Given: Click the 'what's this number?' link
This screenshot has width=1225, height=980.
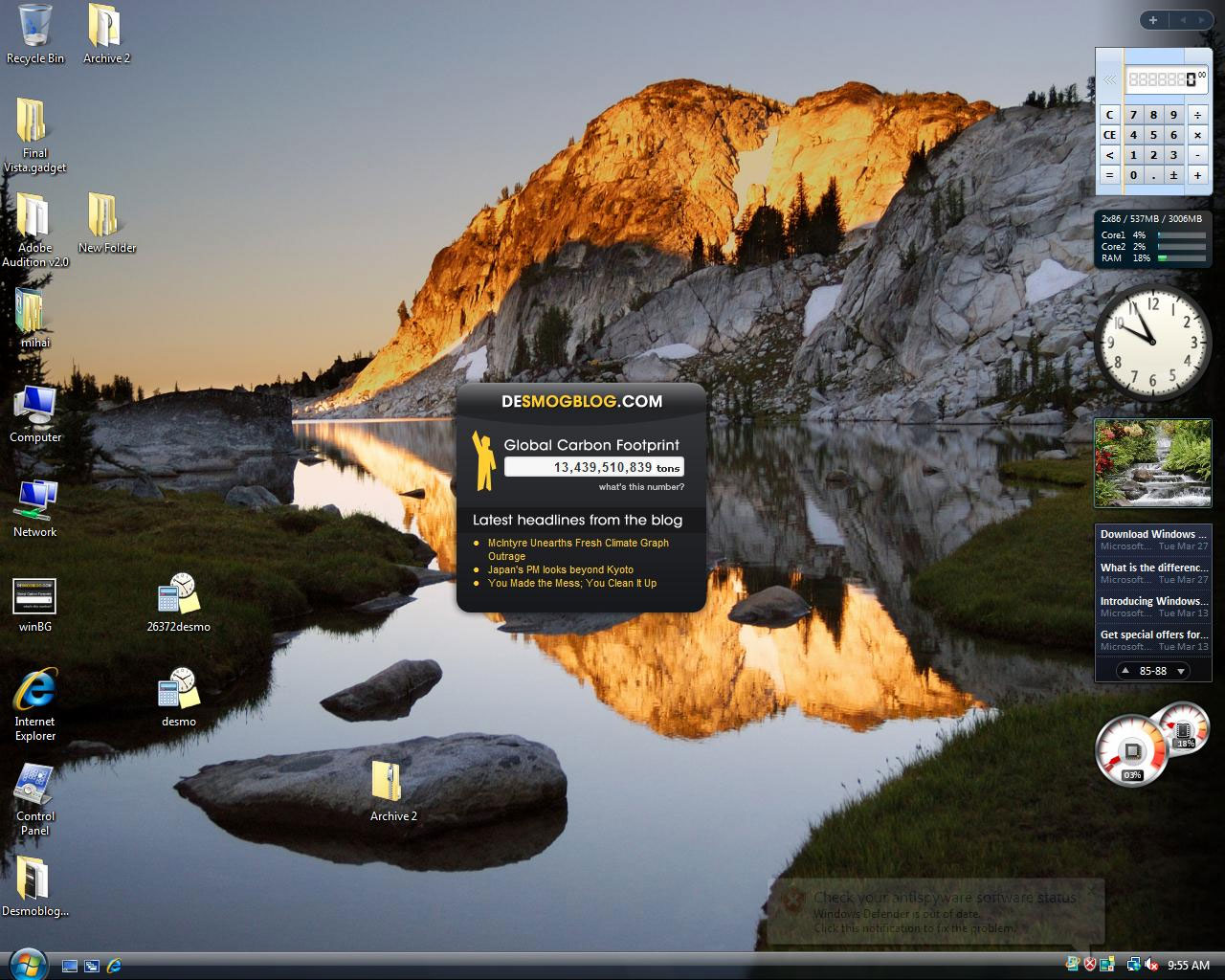Looking at the screenshot, I should click(641, 487).
